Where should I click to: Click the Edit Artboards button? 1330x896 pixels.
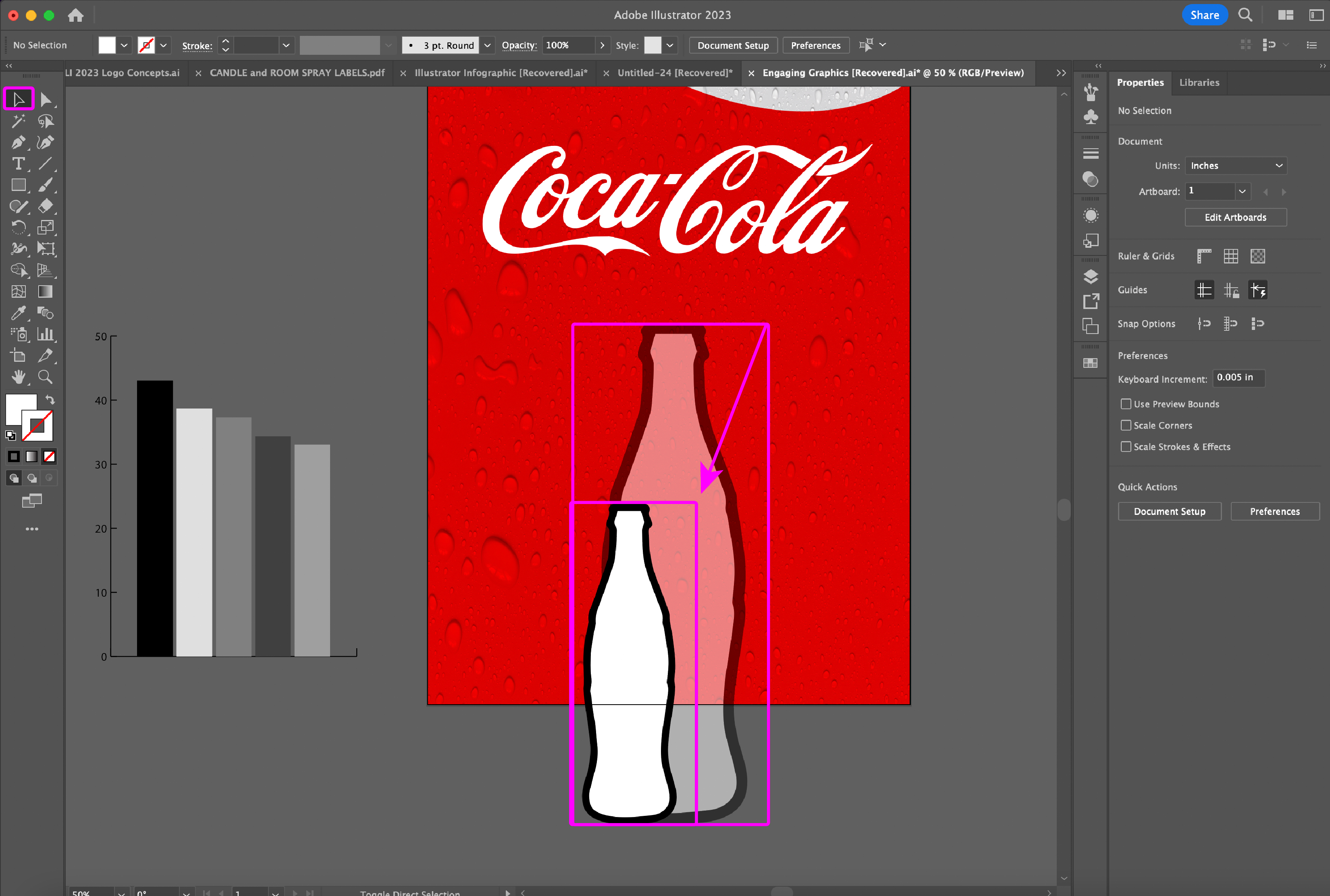(x=1235, y=217)
